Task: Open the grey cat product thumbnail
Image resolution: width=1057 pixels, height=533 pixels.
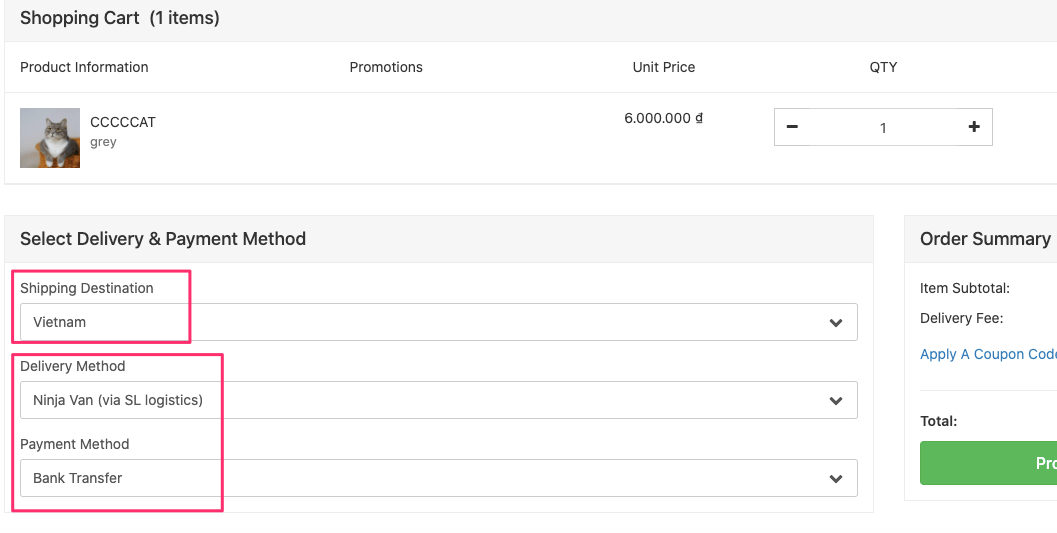Action: click(50, 138)
